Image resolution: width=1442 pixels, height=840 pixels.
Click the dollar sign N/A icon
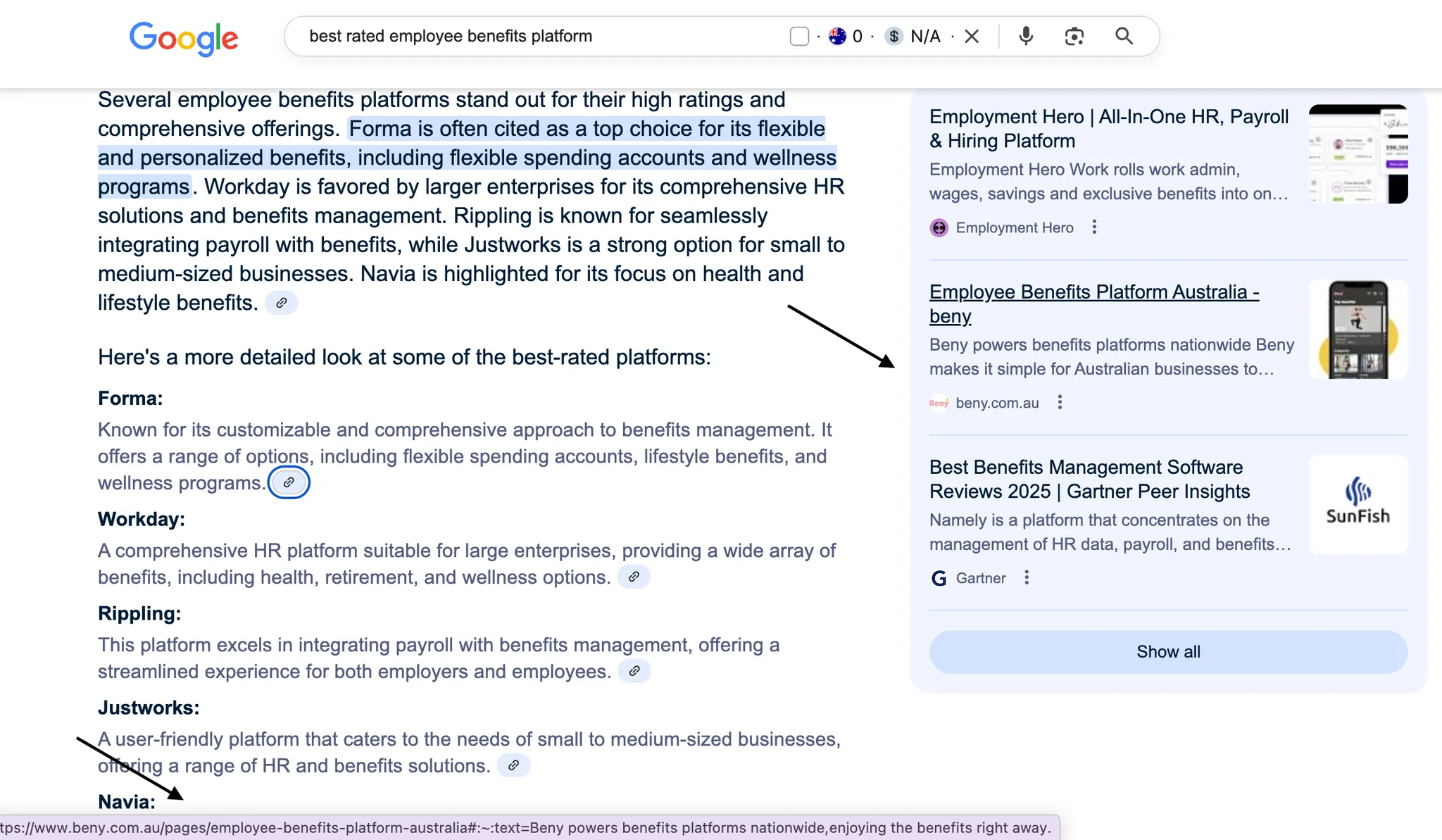(894, 36)
